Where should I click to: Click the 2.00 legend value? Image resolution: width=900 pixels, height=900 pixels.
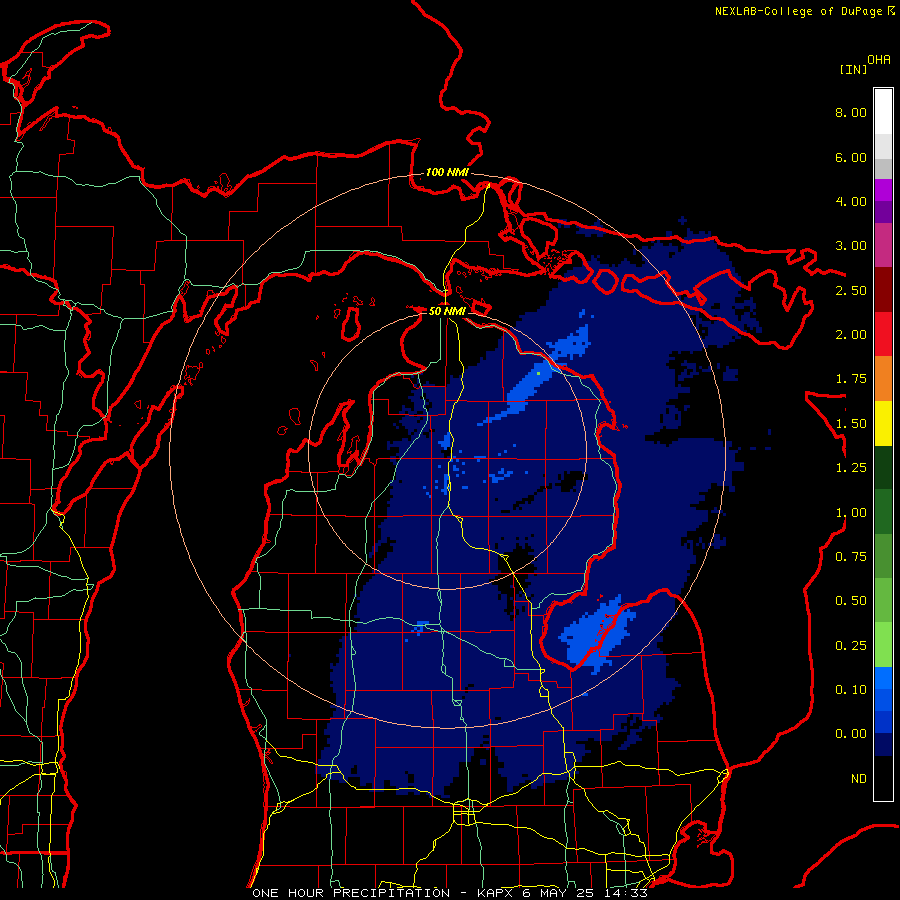(851, 335)
